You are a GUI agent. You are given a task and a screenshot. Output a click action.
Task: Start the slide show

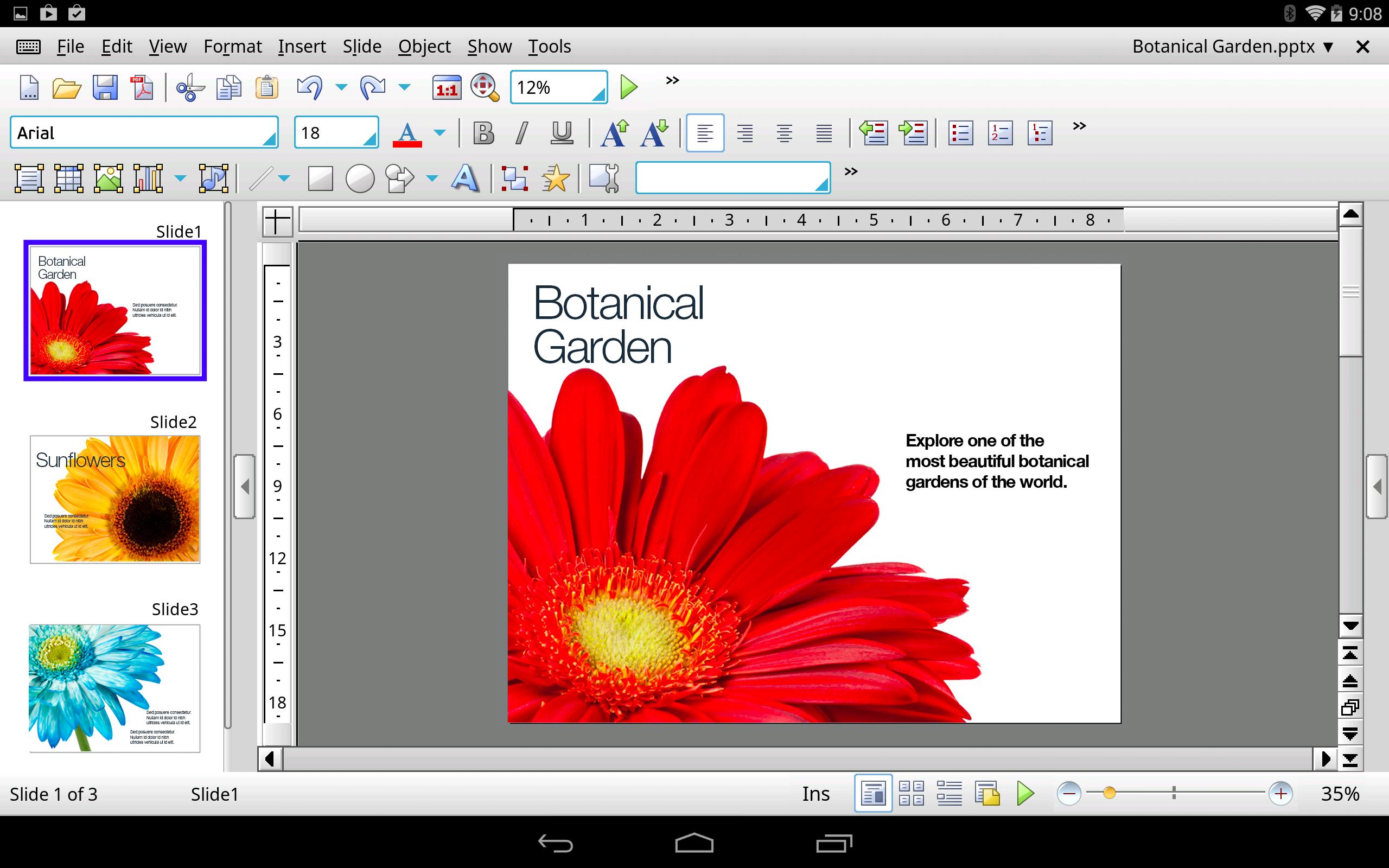click(629, 87)
